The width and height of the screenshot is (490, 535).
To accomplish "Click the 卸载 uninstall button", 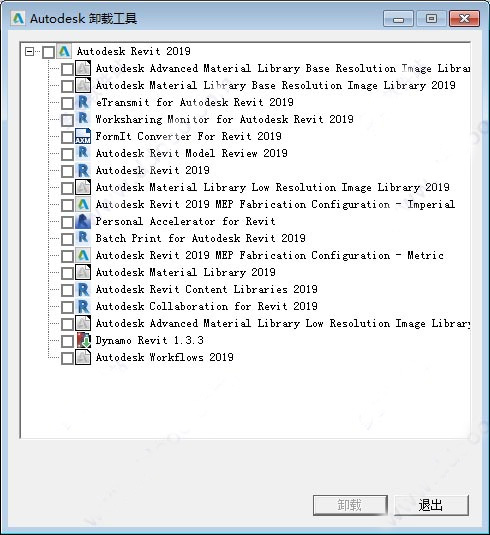I will 350,505.
